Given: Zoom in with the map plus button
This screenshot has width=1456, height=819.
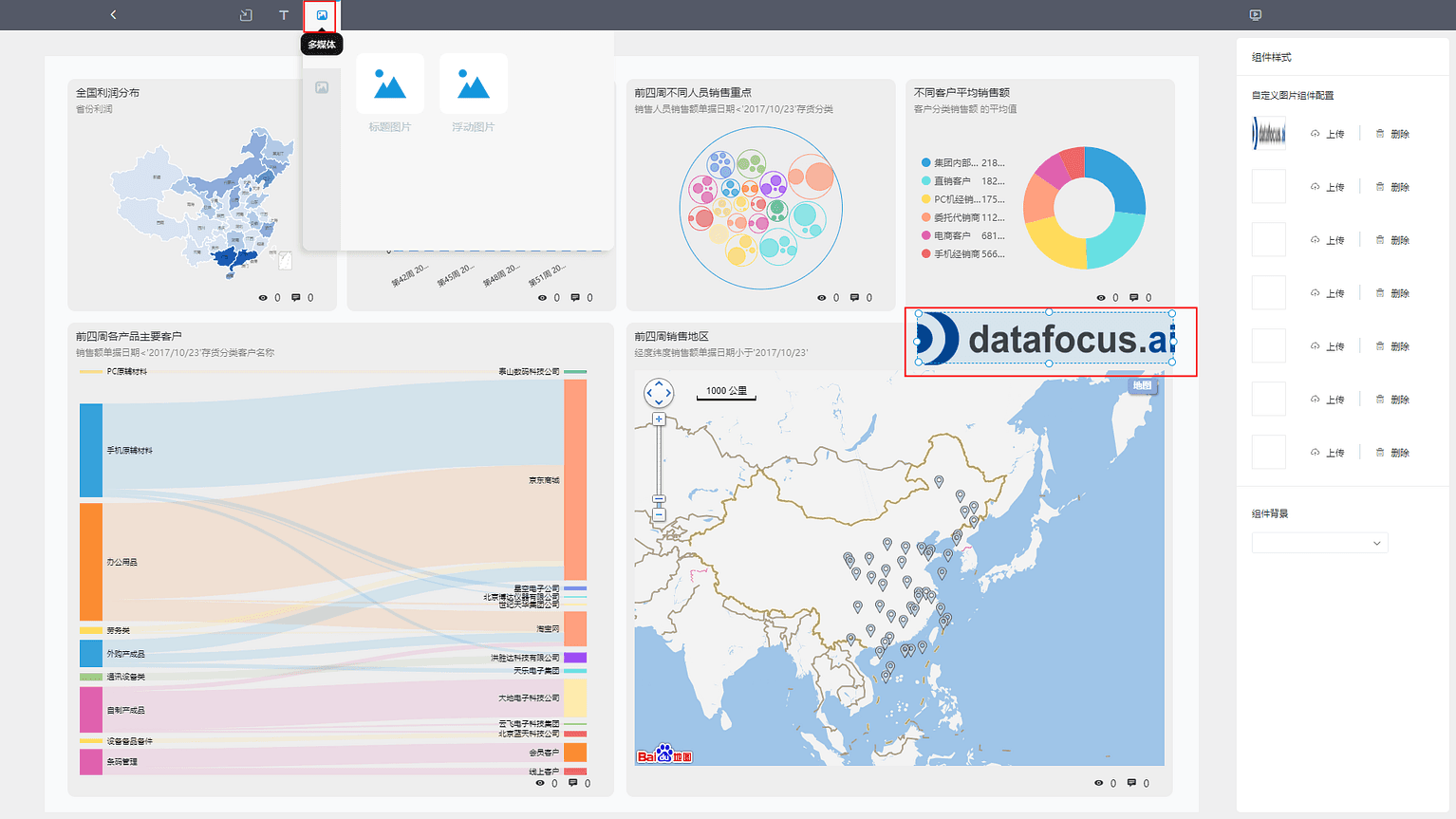Looking at the screenshot, I should click(x=659, y=419).
